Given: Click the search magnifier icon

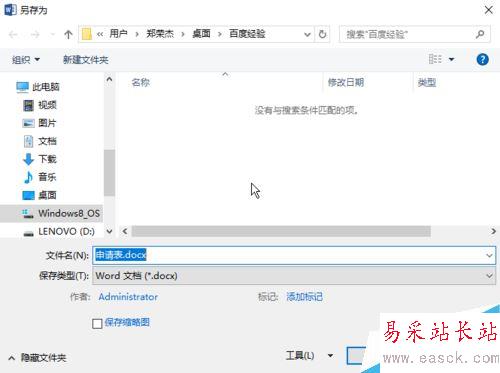Looking at the screenshot, I should coord(480,34).
